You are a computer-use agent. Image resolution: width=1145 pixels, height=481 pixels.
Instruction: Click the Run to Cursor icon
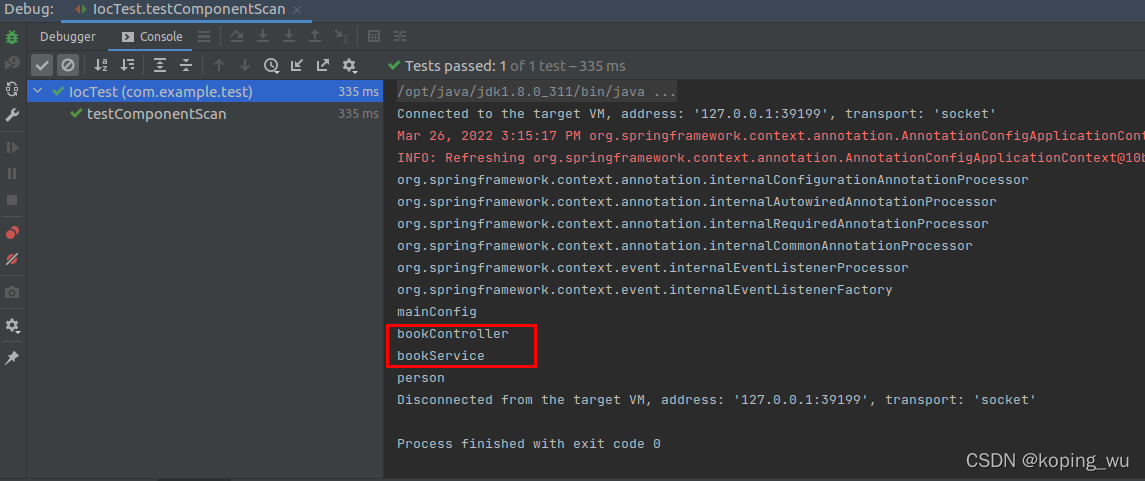click(x=341, y=36)
